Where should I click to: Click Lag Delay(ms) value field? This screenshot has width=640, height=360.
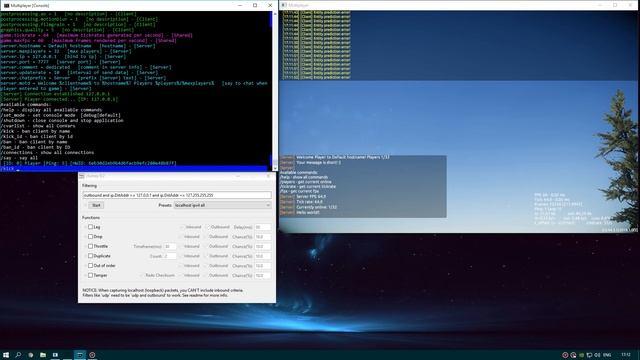[262, 227]
